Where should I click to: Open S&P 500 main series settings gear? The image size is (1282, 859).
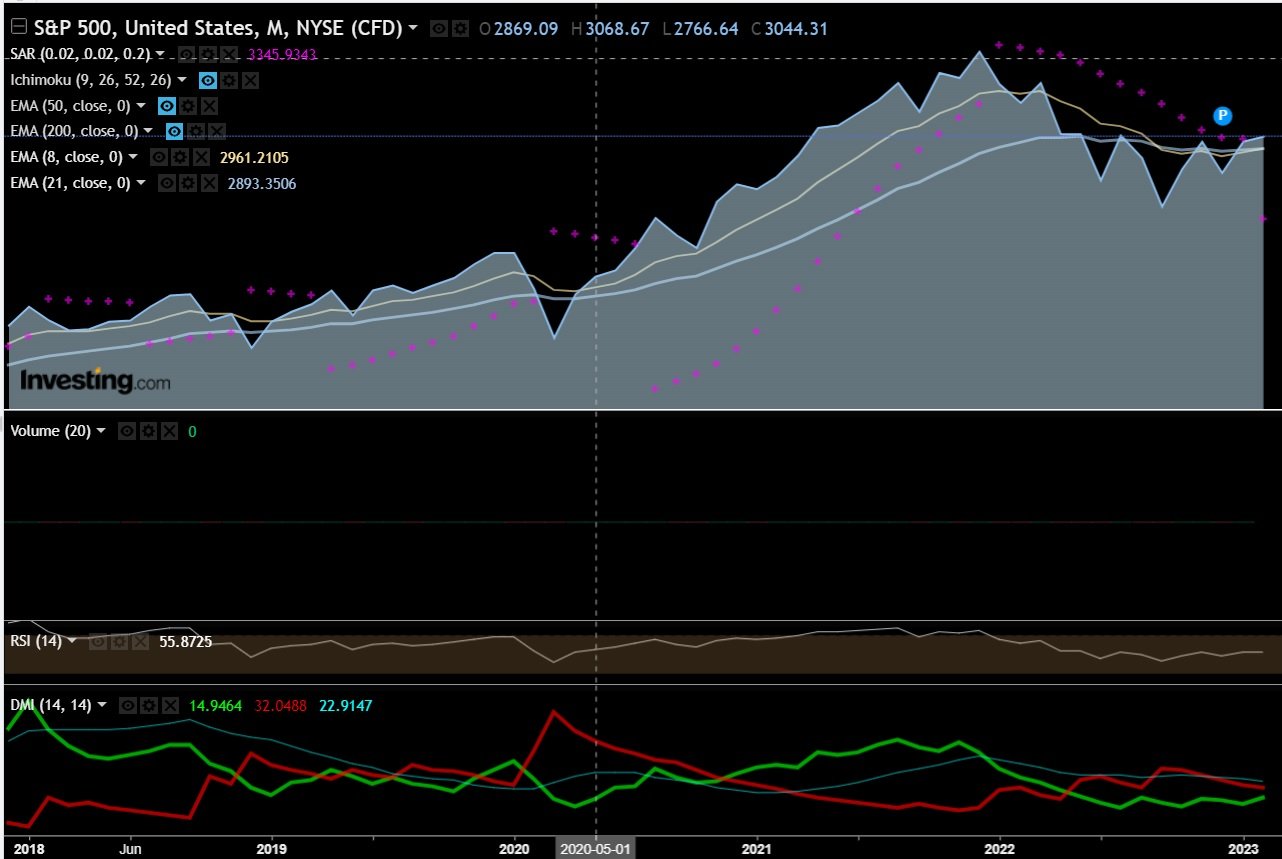point(460,29)
